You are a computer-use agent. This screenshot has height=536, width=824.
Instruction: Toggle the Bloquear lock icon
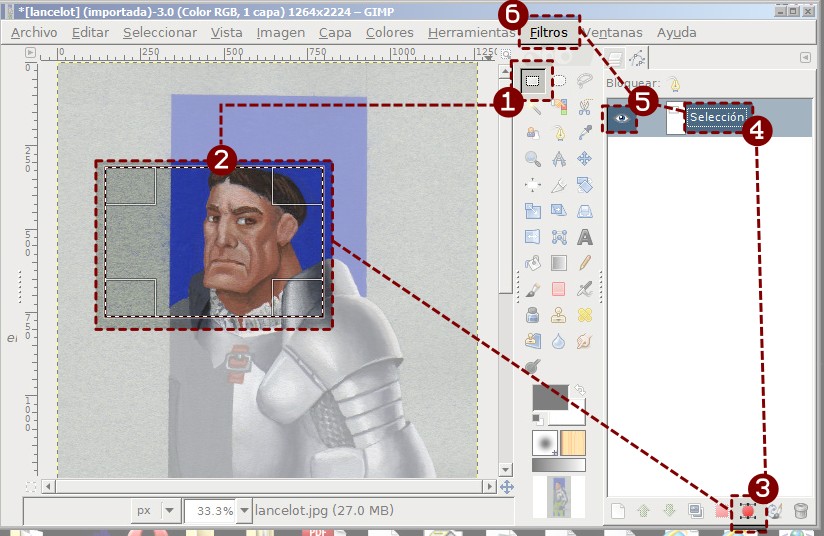pos(674,84)
